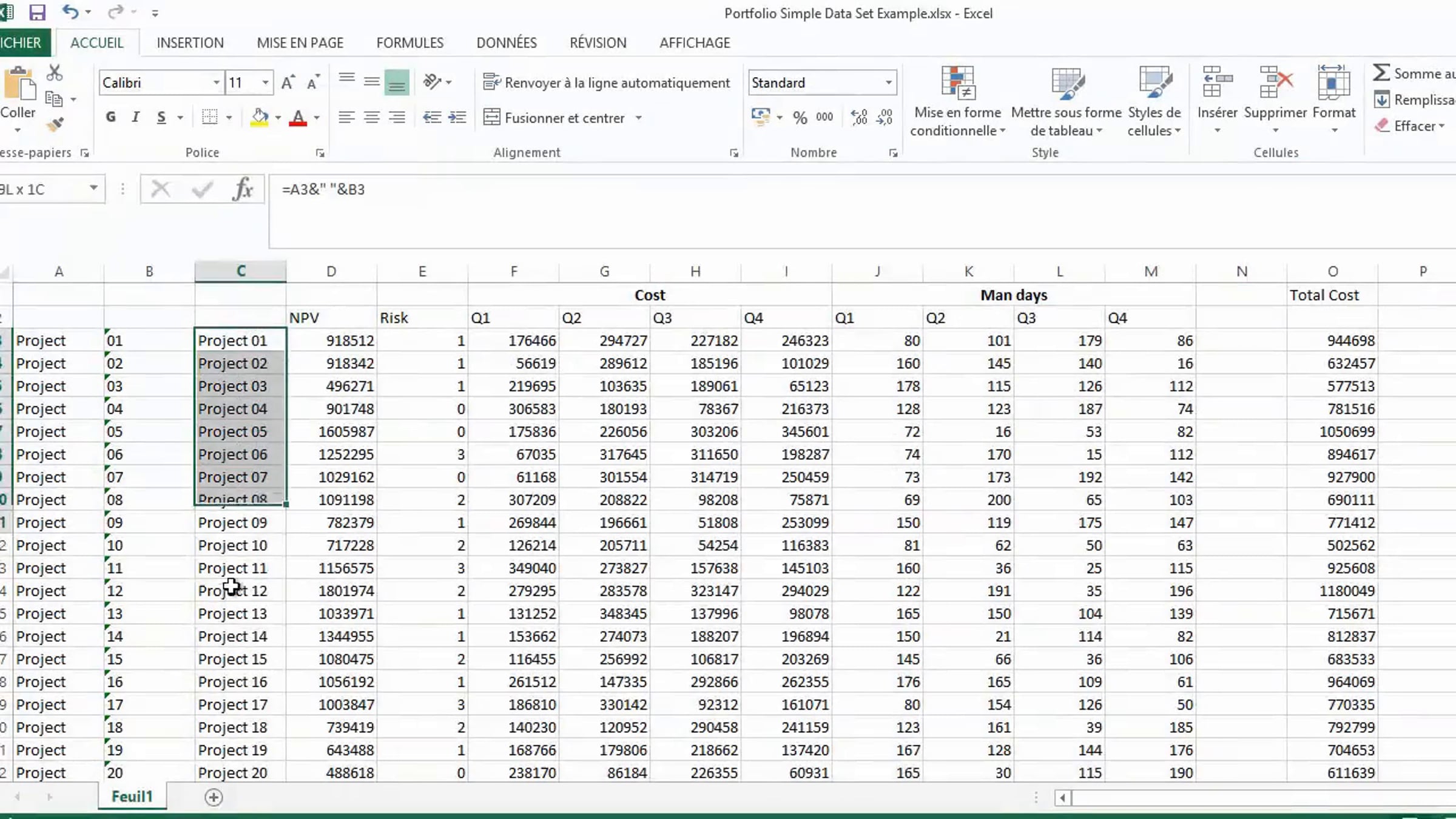This screenshot has width=1456, height=819.
Task: Click the Format Painter brush icon
Action: coord(55,125)
